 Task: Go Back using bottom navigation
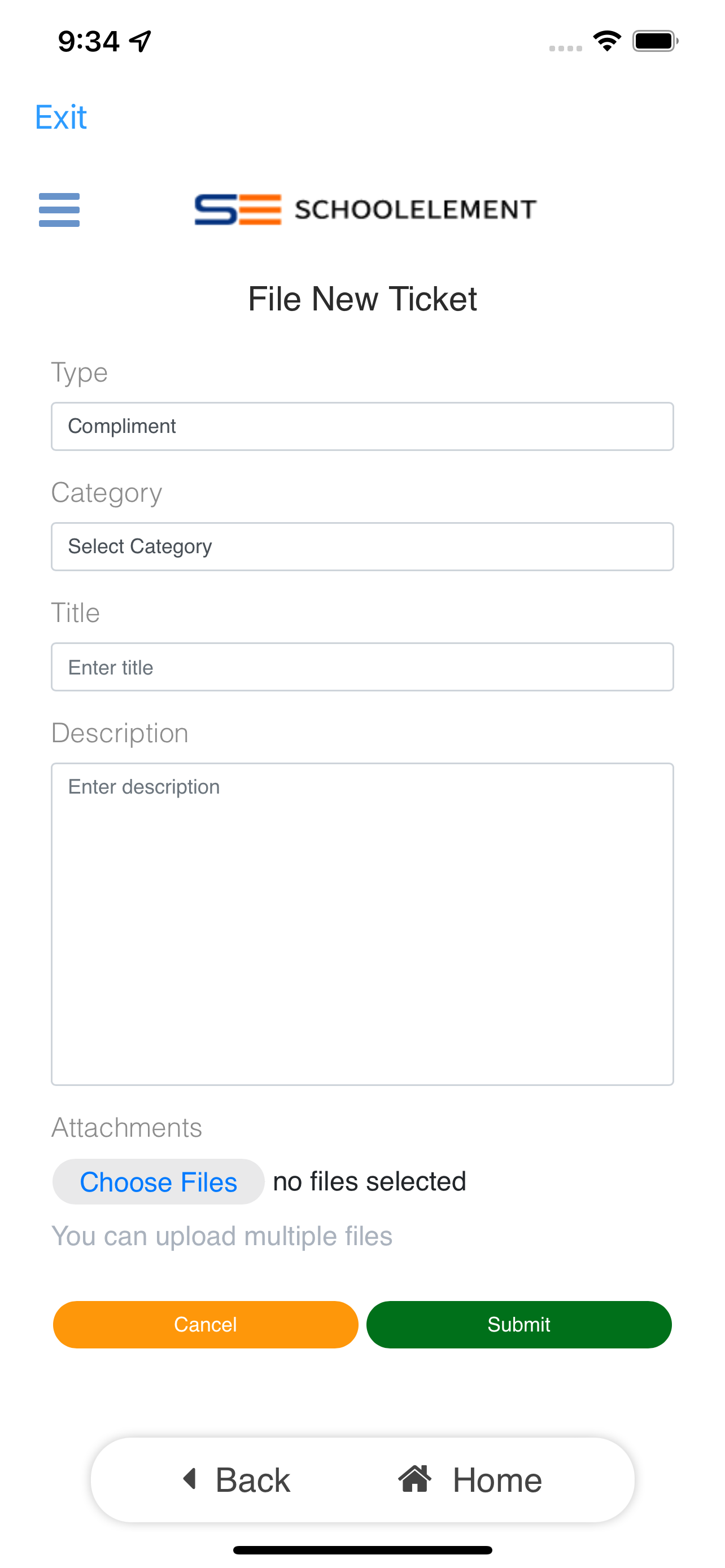click(237, 1480)
